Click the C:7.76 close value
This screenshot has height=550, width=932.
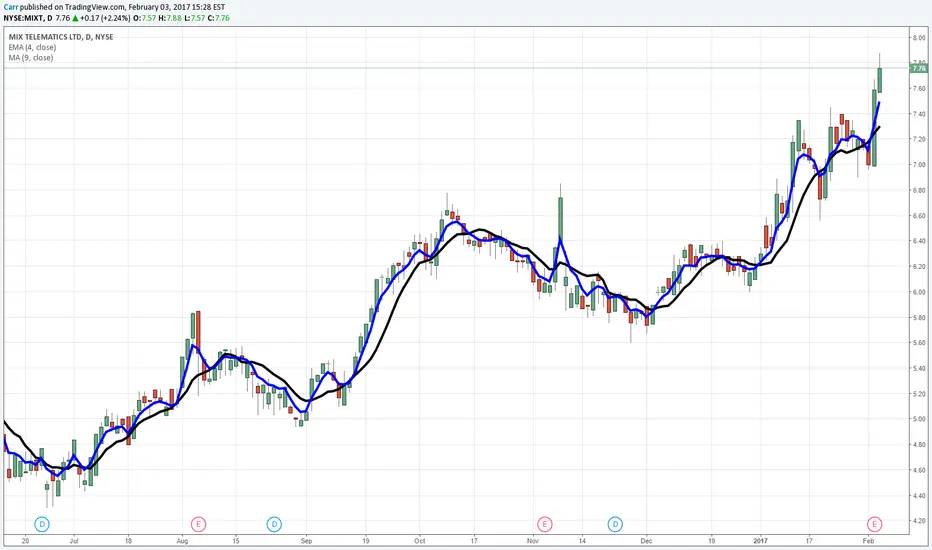[219, 18]
